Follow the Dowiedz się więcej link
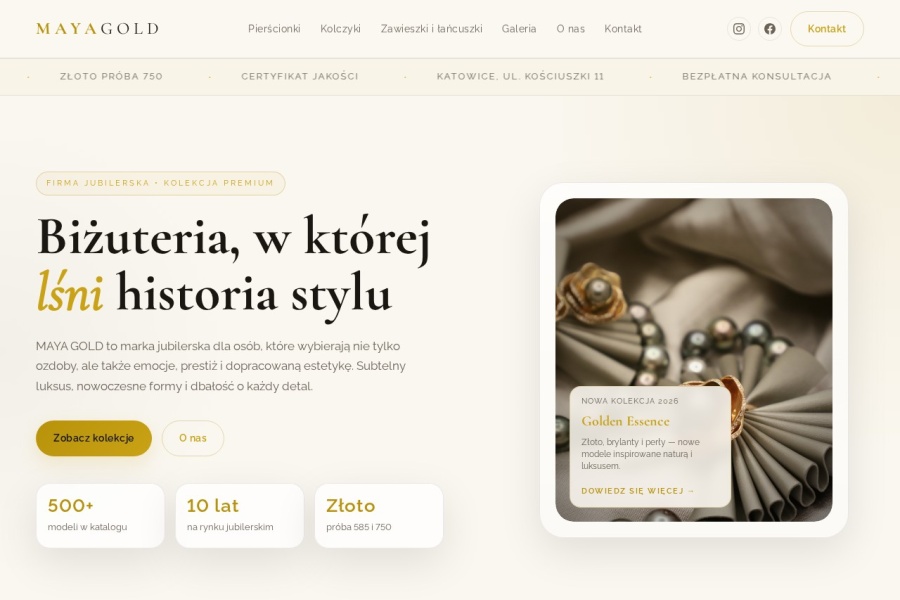The height and width of the screenshot is (600, 900). (638, 491)
